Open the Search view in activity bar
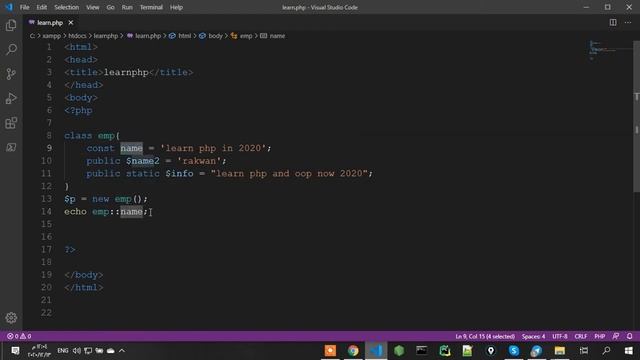 coord(11,50)
